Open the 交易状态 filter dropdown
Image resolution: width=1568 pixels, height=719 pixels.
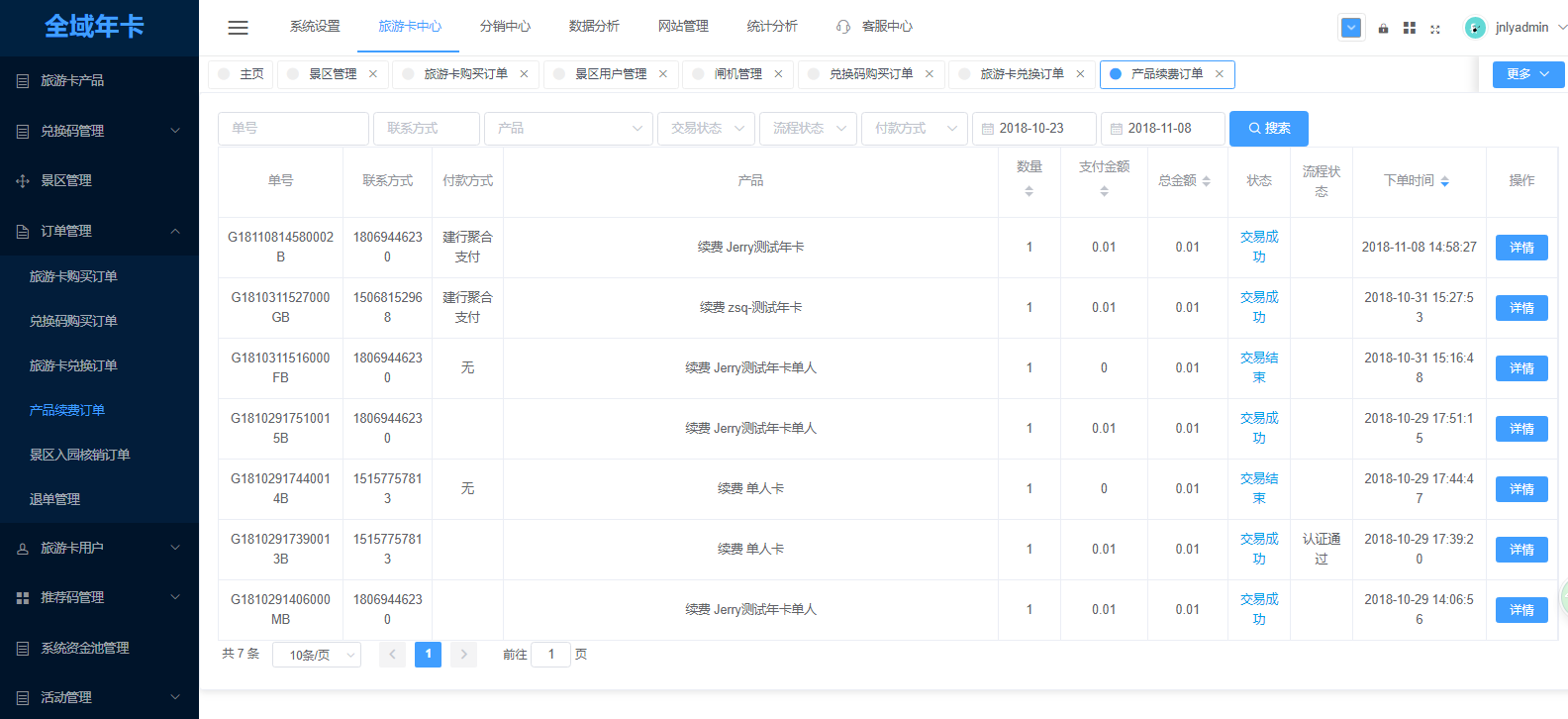pyautogui.click(x=707, y=129)
